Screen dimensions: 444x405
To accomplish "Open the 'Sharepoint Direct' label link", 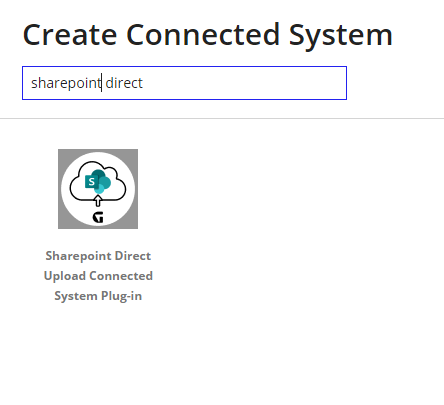I will 98,256.
